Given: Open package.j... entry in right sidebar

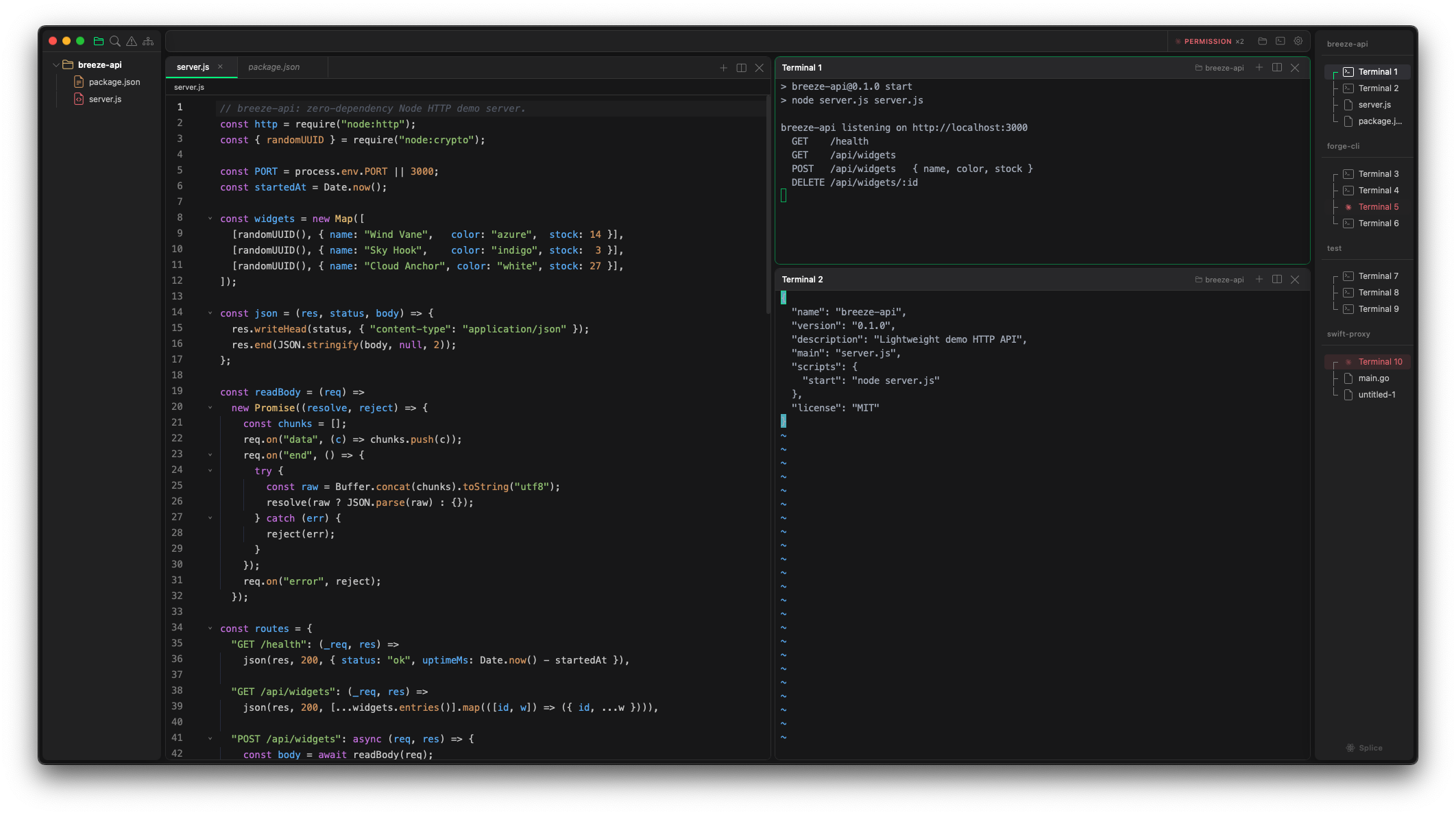Looking at the screenshot, I should pos(1368,121).
